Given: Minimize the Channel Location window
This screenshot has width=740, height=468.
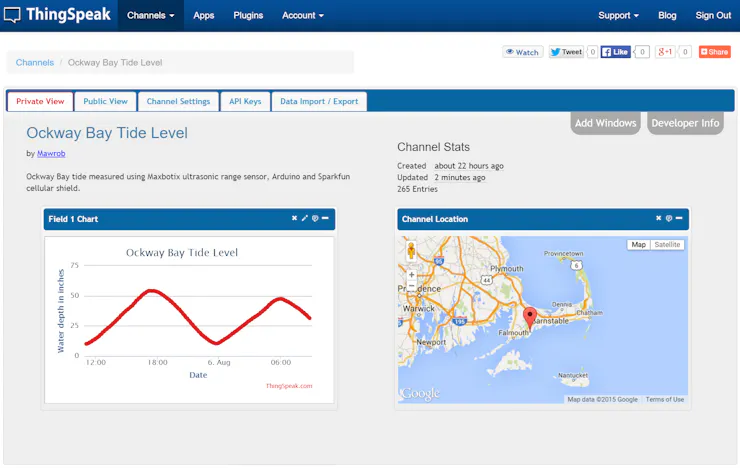Looking at the screenshot, I should pyautogui.click(x=679, y=218).
